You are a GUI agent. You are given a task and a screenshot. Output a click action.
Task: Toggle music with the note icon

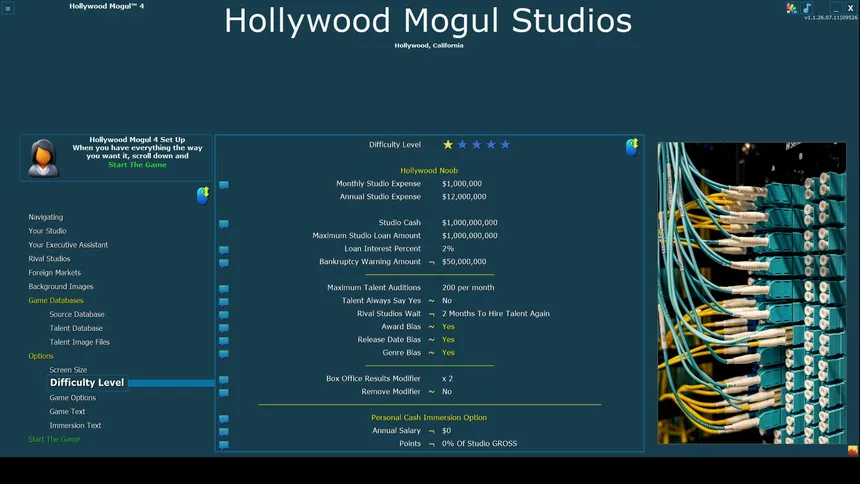[x=807, y=8]
